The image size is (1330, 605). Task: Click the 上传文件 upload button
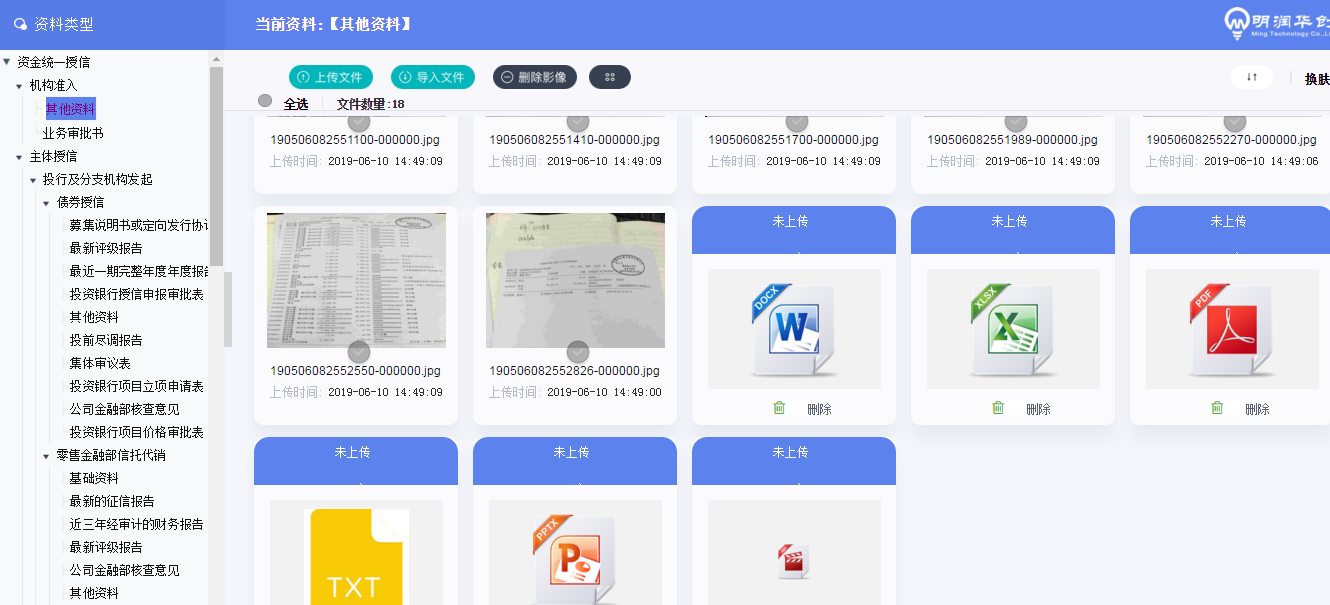[x=331, y=77]
